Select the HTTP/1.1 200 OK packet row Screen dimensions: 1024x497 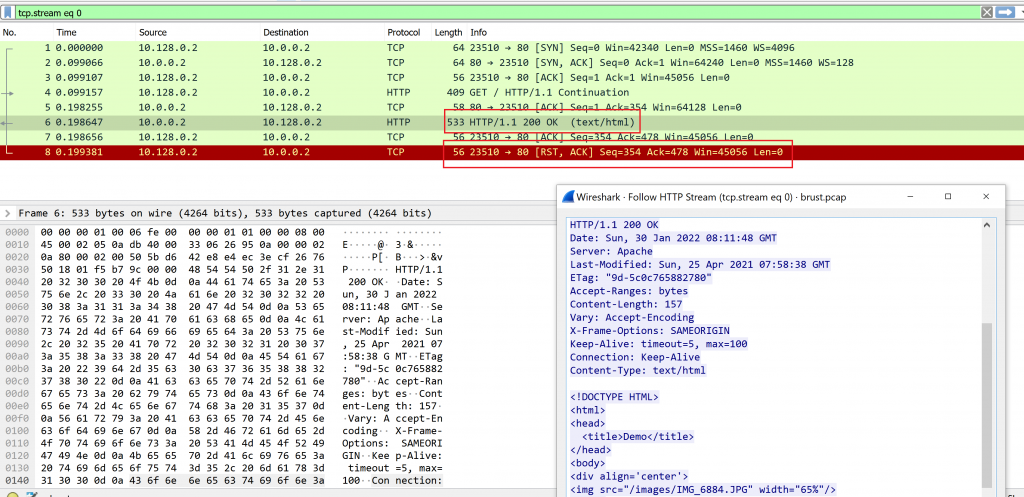point(512,122)
